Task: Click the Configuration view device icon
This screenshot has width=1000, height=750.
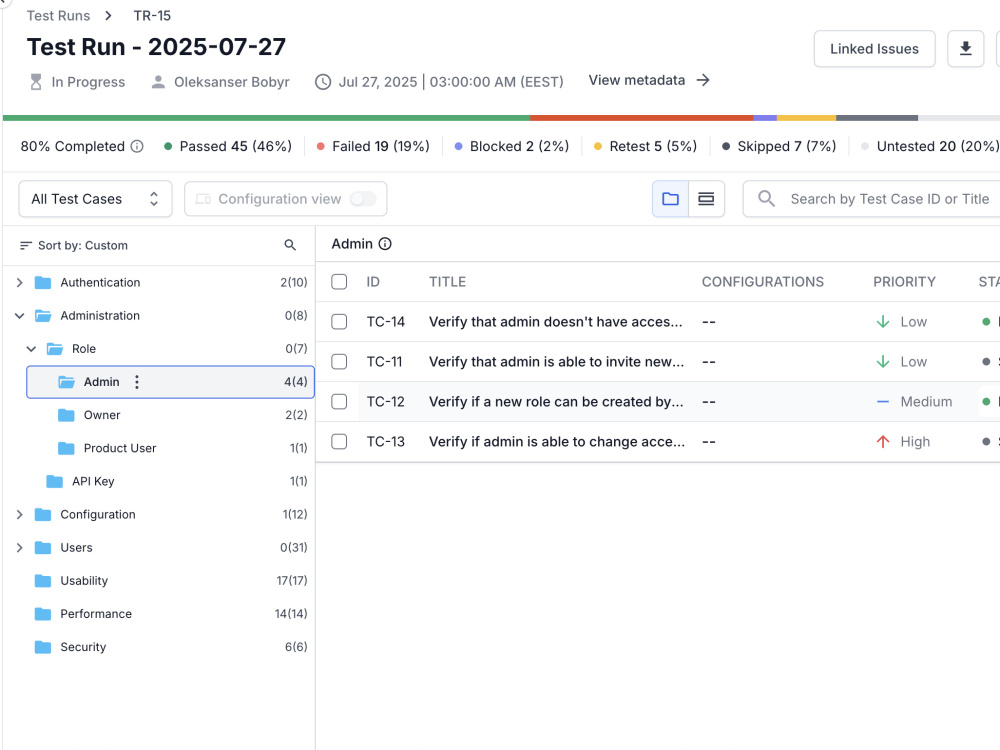Action: (203, 199)
